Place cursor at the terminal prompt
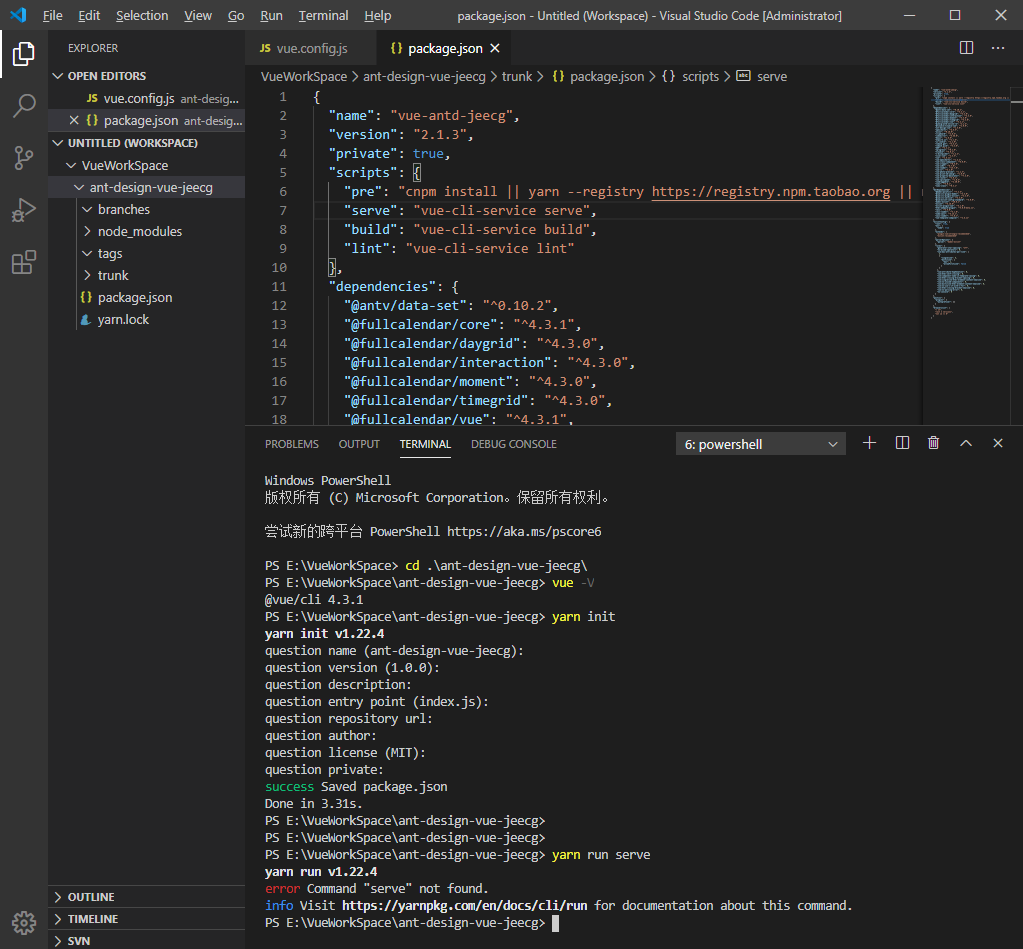 (555, 923)
